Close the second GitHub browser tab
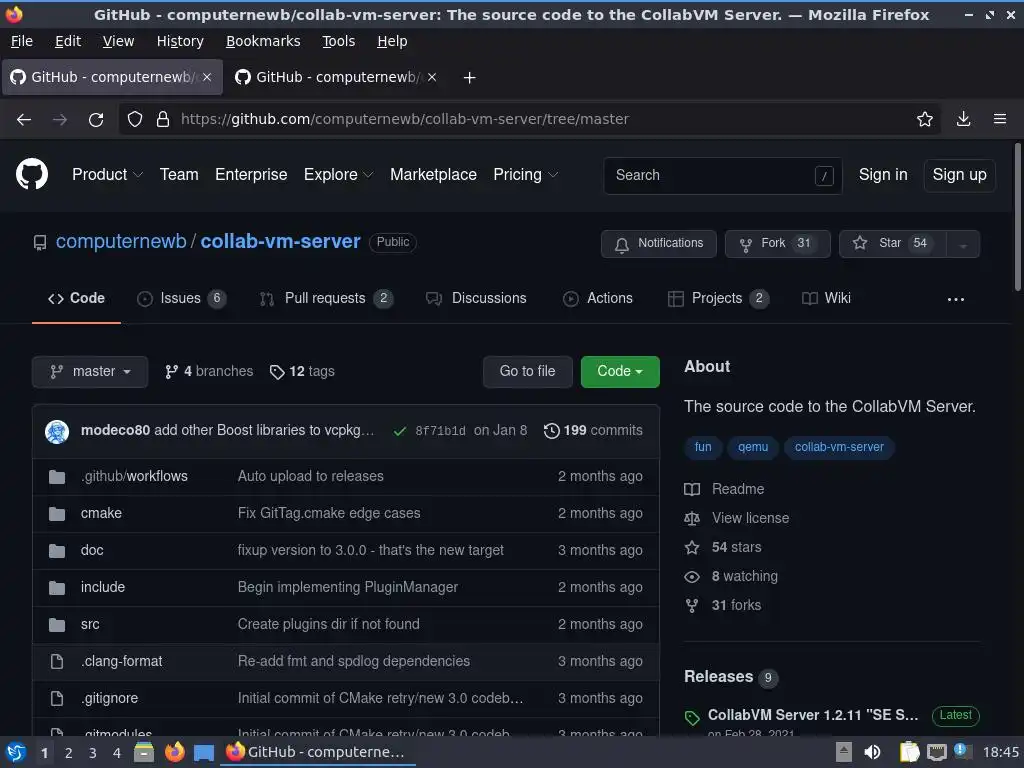1024x768 pixels. [x=432, y=77]
